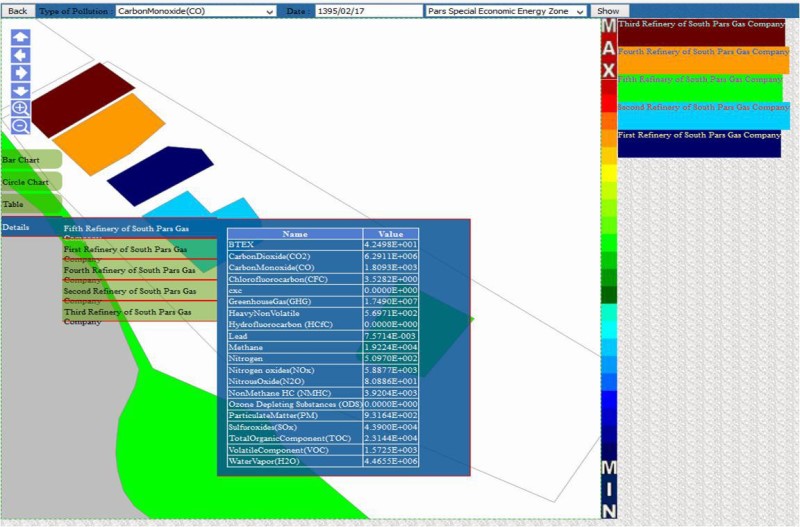Click WaterVapor(H2O) row name
This screenshot has height=527, width=800.
[264, 461]
